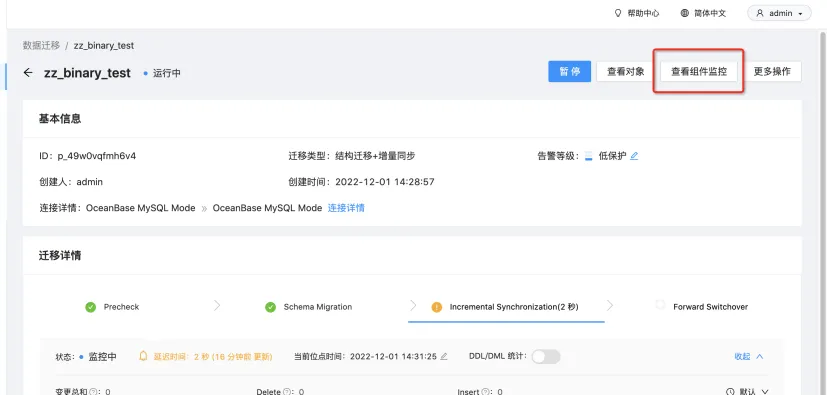Edit current checkpoint time pencil icon
The width and height of the screenshot is (827, 395).
pyautogui.click(x=444, y=357)
